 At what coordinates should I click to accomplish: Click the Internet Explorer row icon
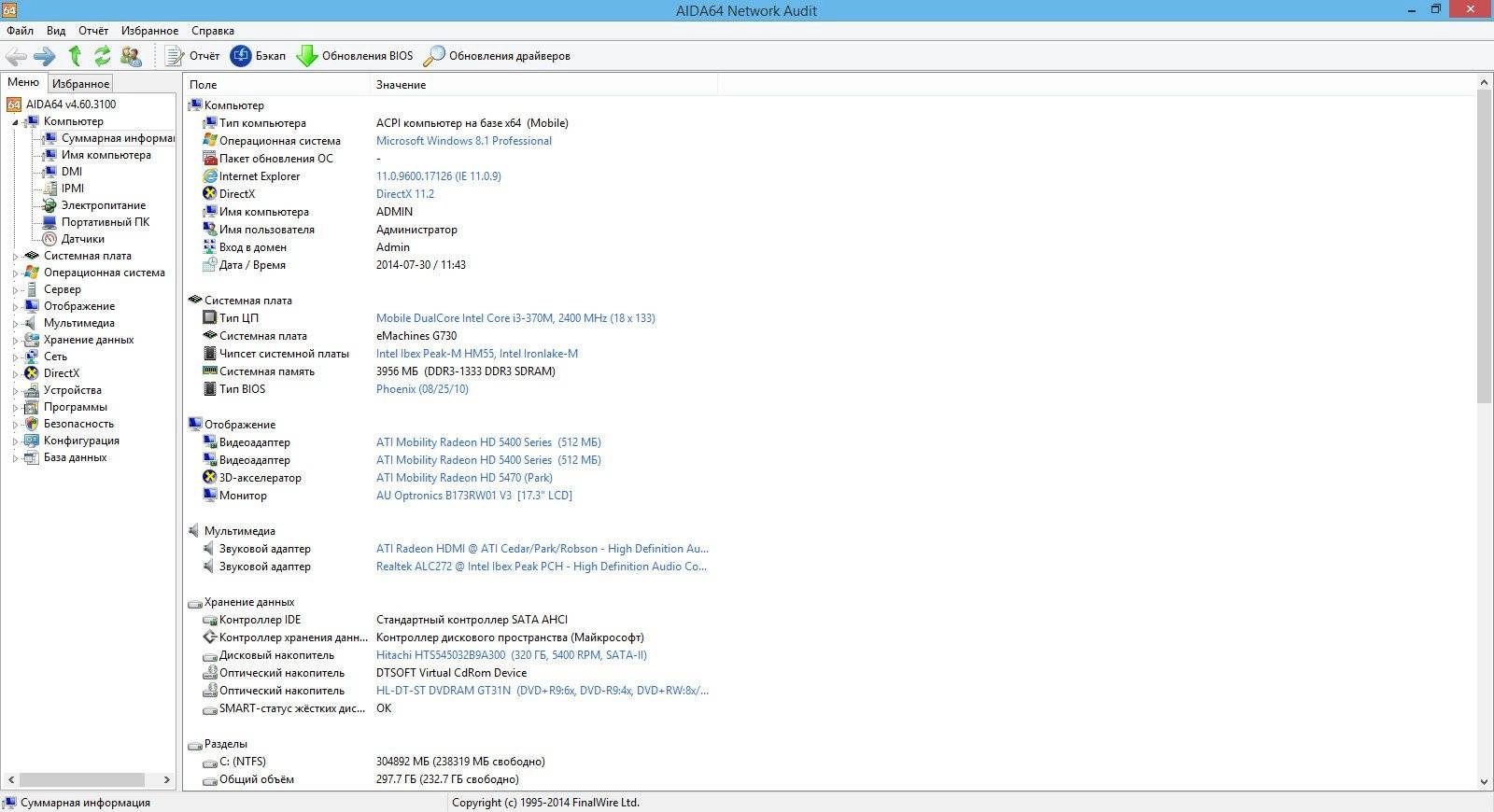click(x=210, y=176)
